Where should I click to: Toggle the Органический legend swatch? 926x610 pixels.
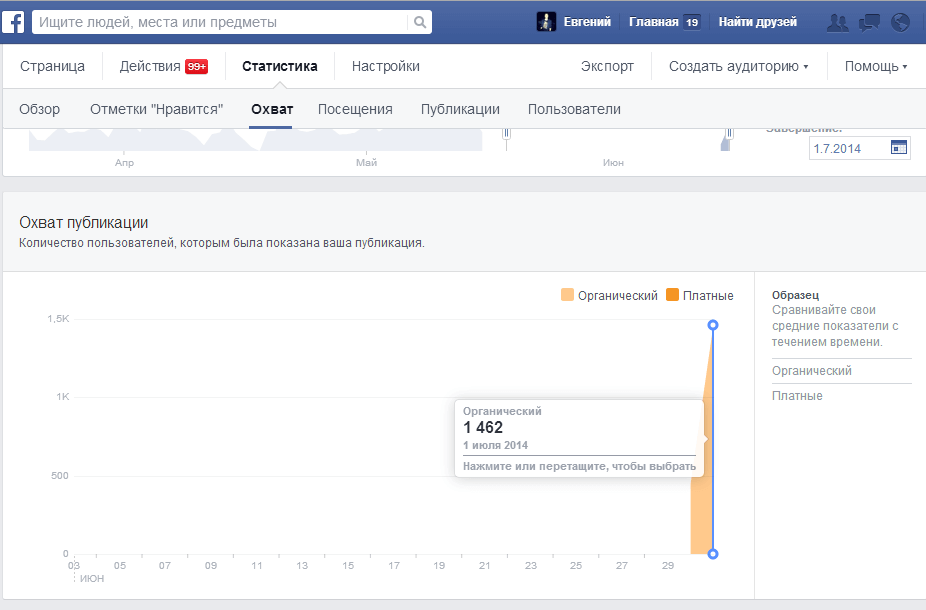click(x=567, y=295)
